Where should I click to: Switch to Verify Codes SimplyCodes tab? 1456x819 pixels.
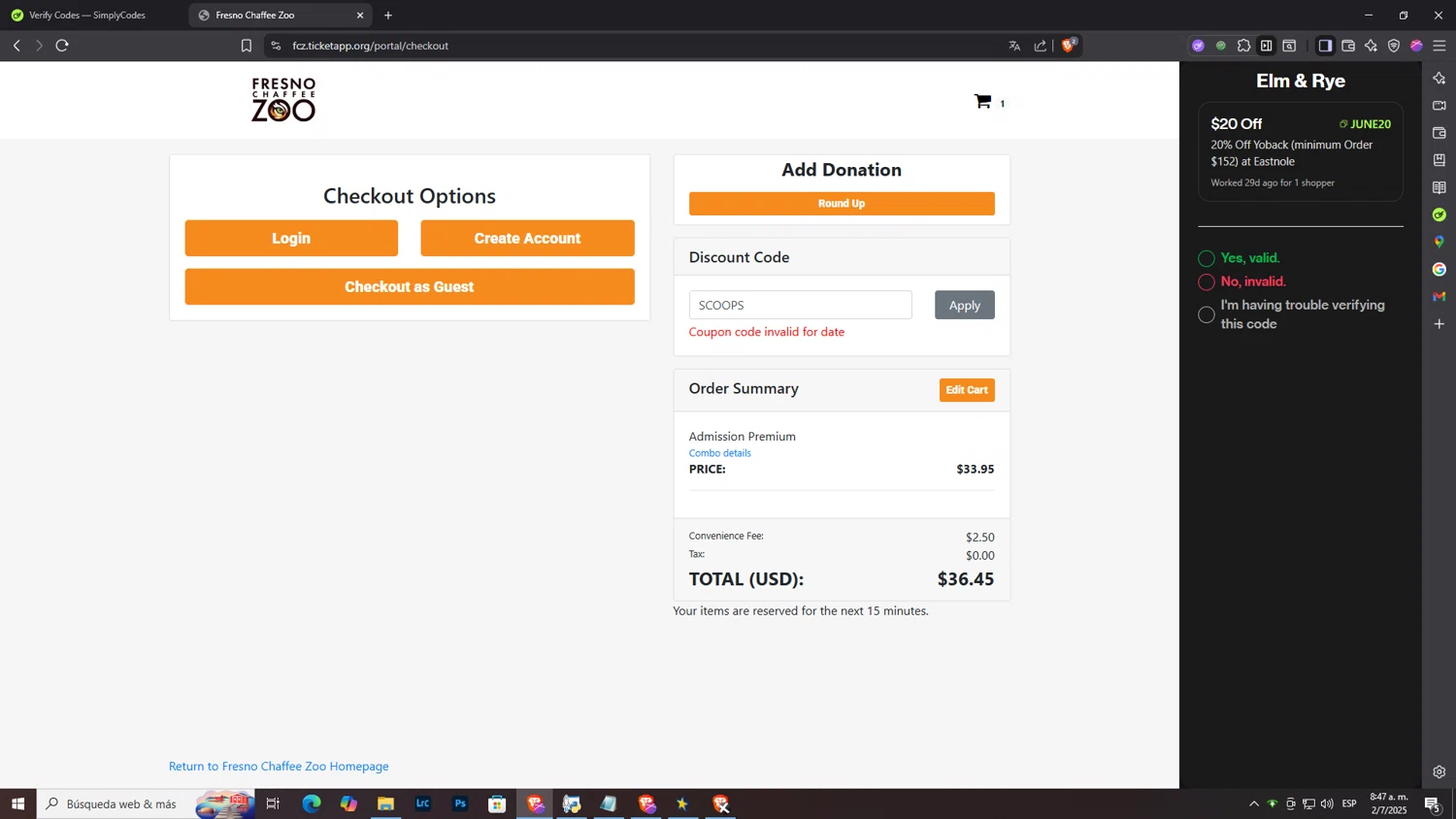coord(87,16)
